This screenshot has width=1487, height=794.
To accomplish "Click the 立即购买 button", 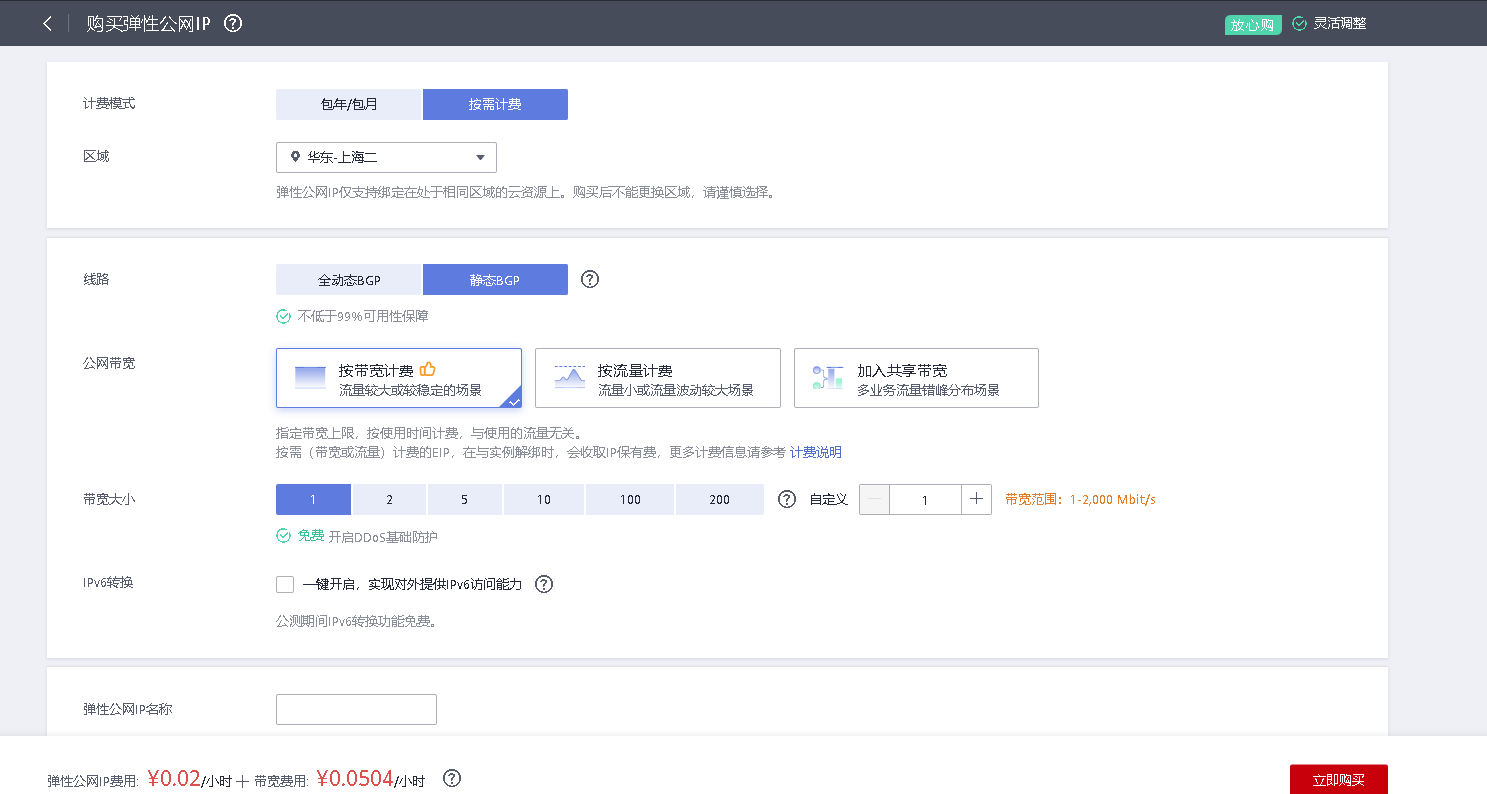I will pyautogui.click(x=1338, y=779).
